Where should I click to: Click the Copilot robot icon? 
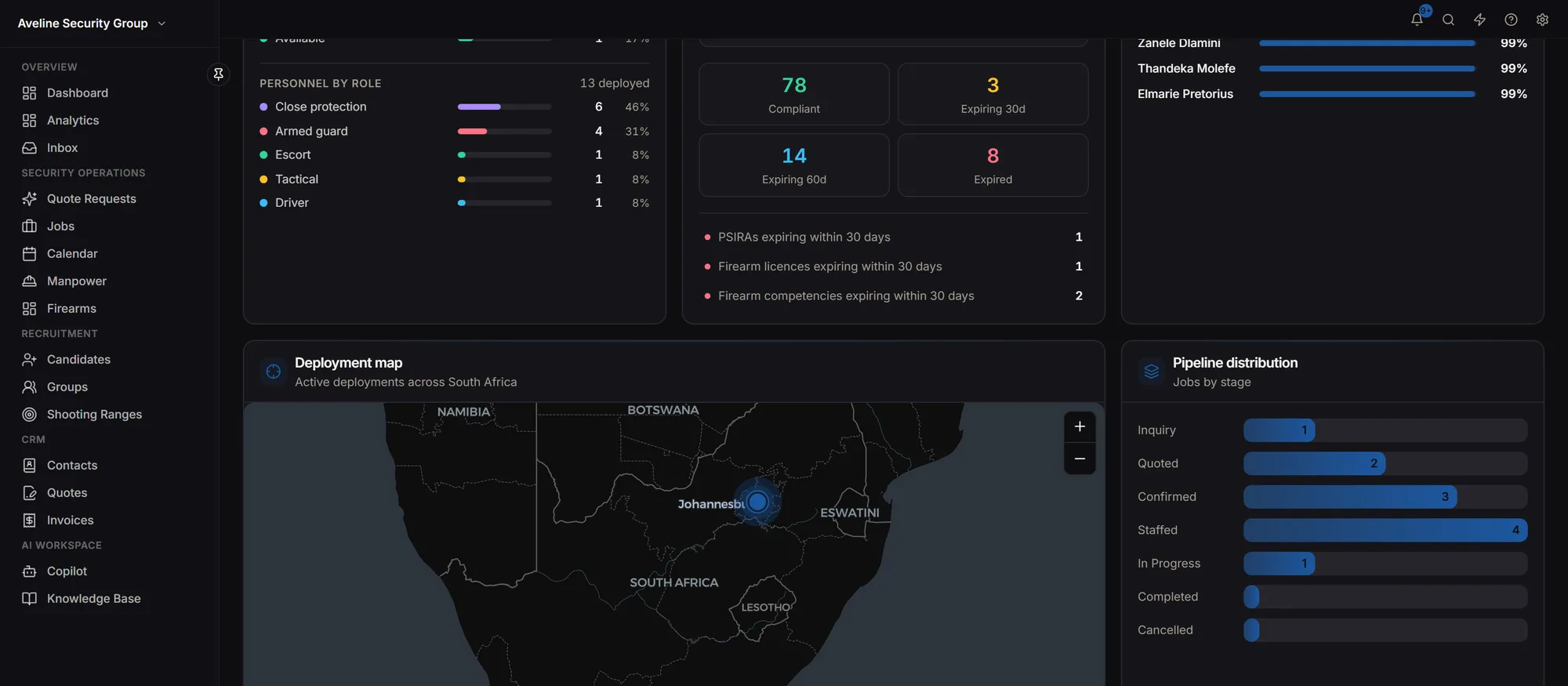pyautogui.click(x=30, y=572)
